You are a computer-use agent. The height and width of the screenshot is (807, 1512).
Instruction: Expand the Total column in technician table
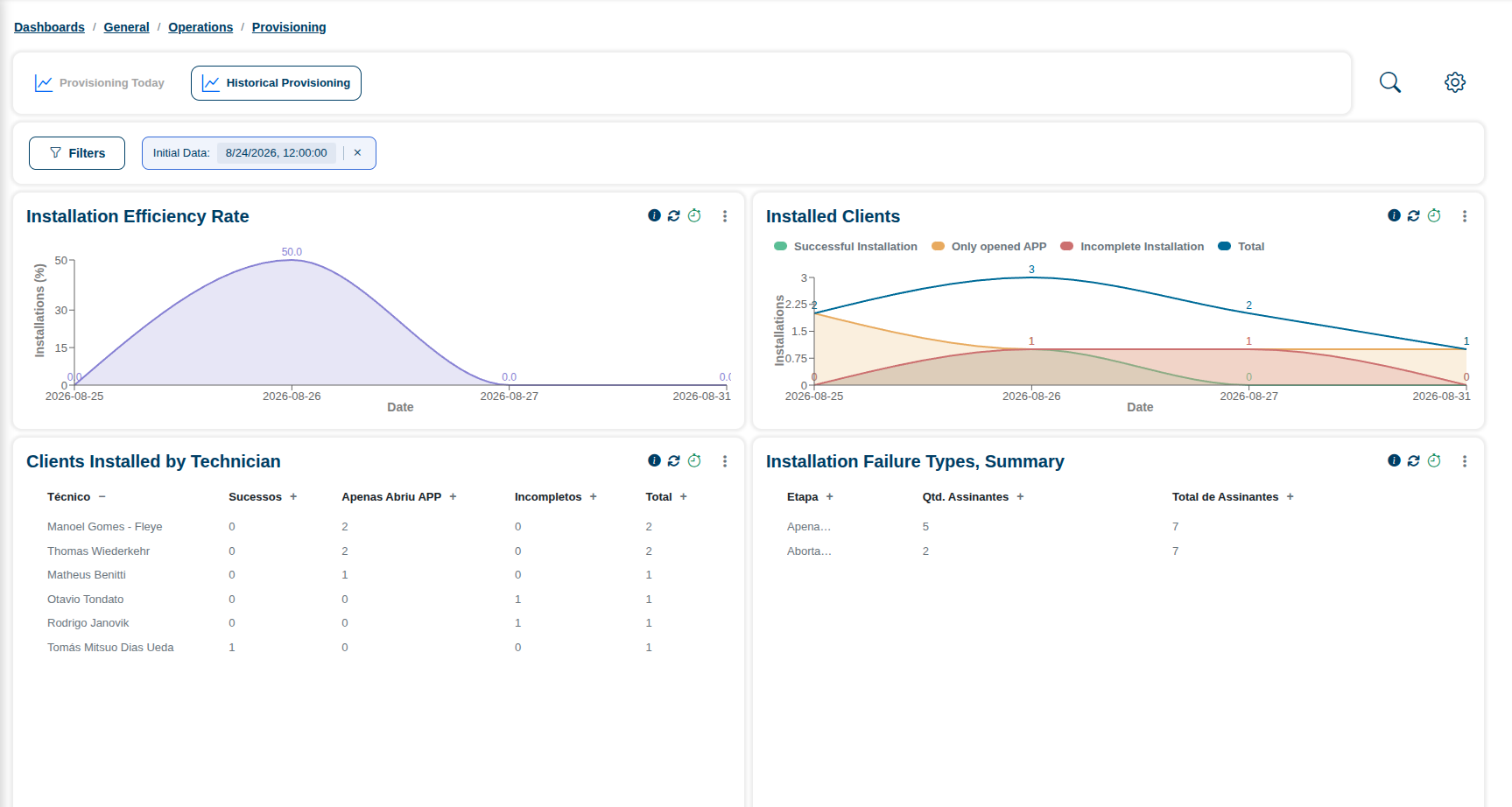coord(684,496)
